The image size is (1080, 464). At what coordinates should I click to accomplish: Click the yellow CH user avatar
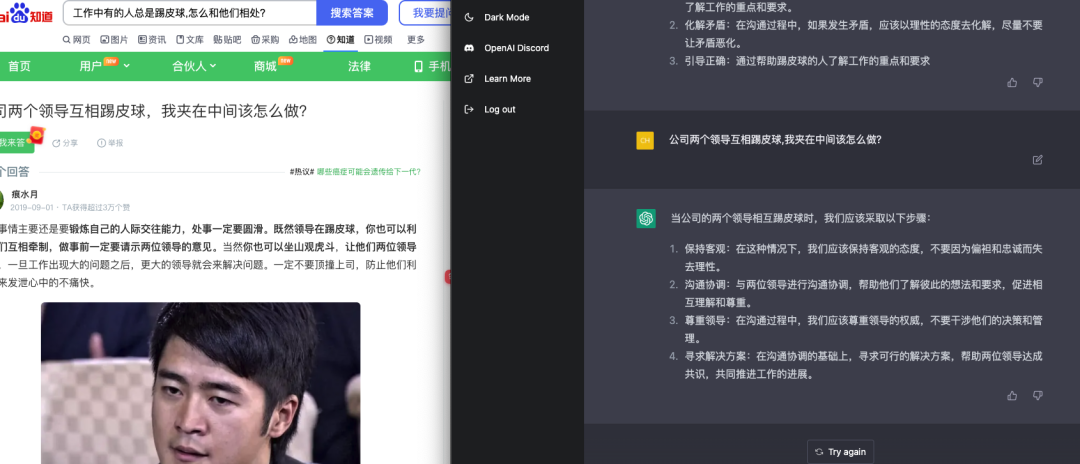click(x=645, y=140)
